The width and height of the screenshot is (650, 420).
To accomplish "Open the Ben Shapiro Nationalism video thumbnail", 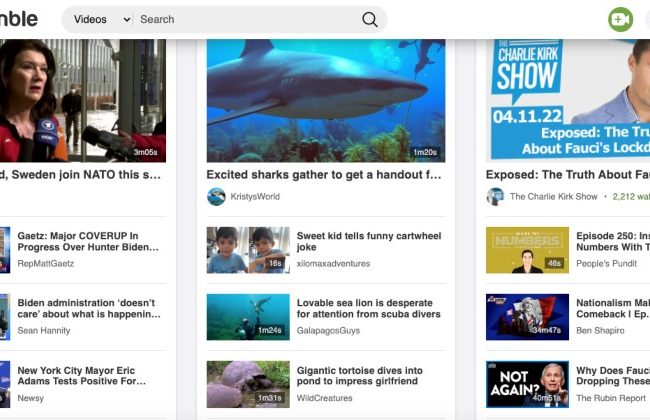I will [x=527, y=316].
